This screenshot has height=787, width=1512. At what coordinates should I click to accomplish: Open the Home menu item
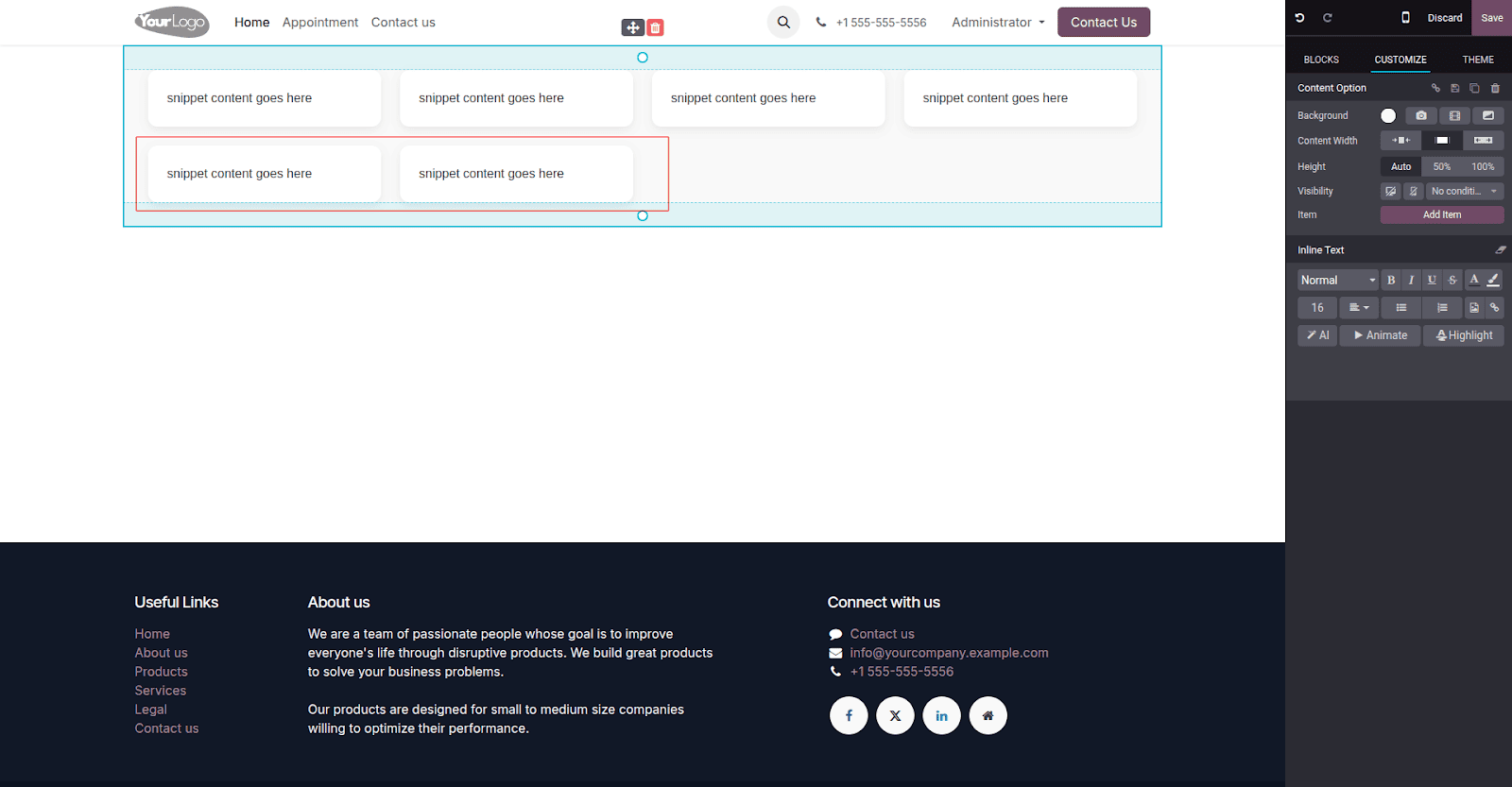(252, 22)
